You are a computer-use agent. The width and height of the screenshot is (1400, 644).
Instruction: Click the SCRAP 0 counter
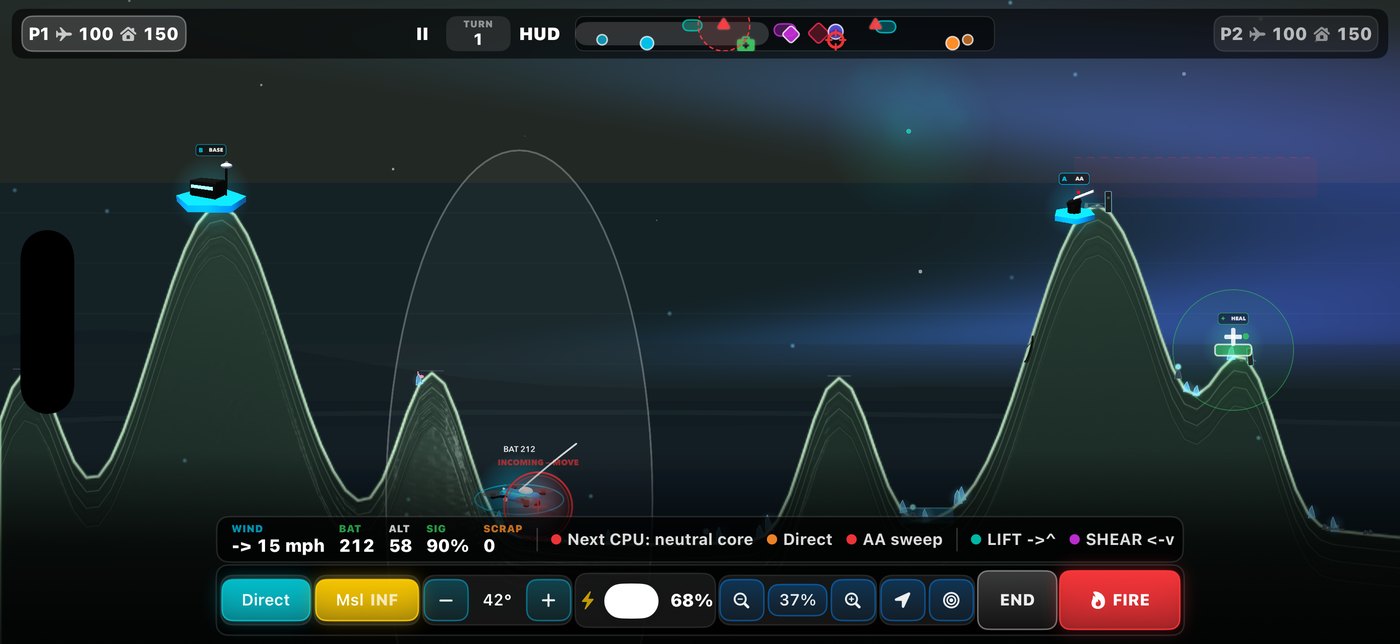[x=502, y=540]
